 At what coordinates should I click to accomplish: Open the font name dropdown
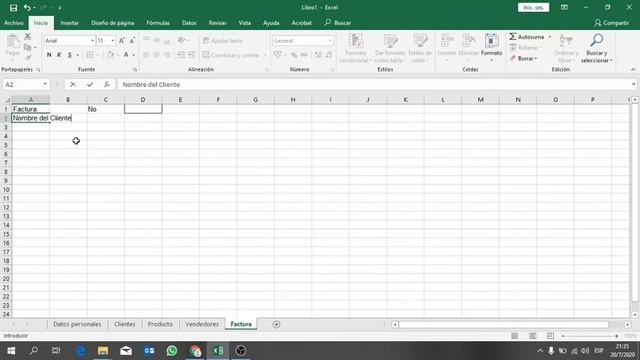point(92,41)
